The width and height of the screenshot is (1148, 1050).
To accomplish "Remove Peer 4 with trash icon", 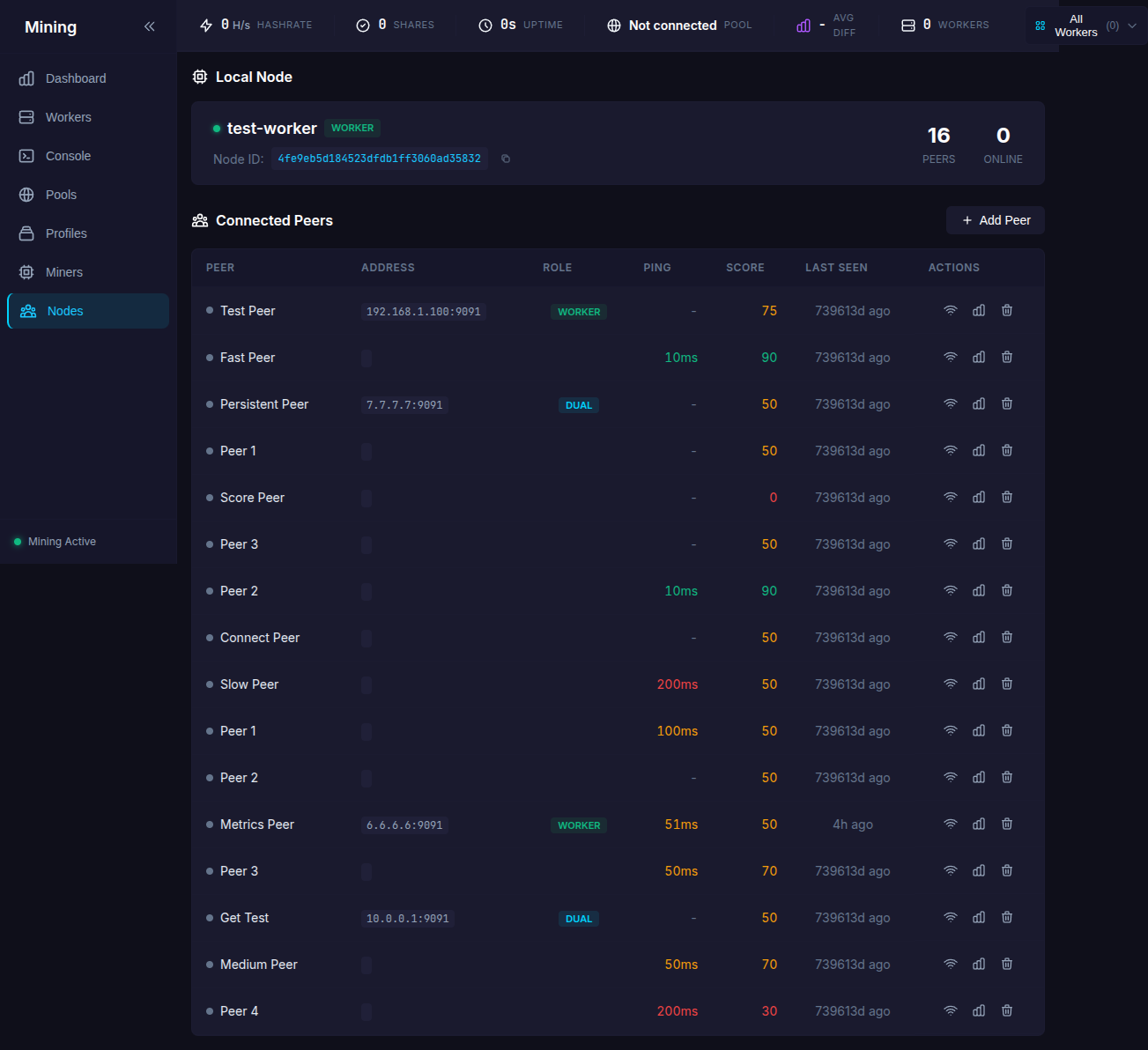I will 1007,1011.
